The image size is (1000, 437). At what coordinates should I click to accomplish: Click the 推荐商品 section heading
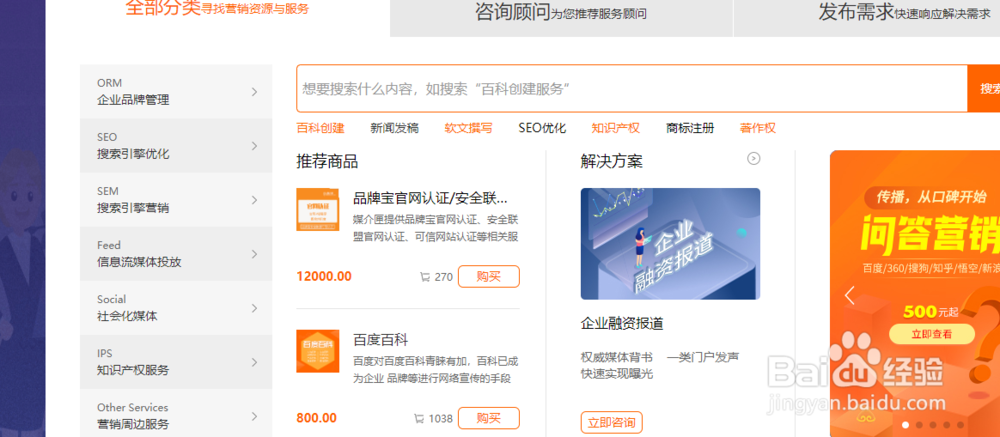327,161
